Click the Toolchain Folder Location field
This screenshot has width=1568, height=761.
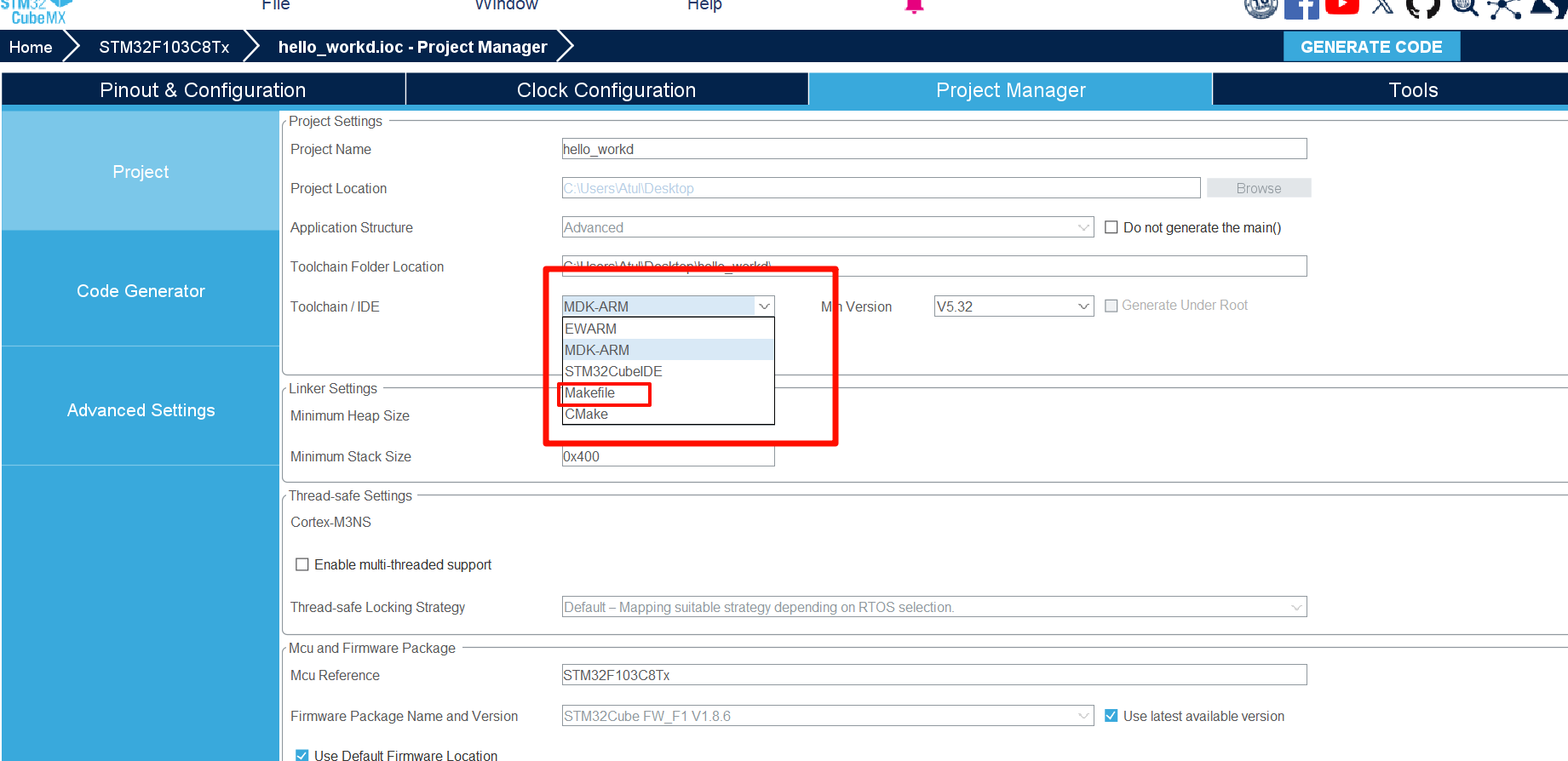click(934, 266)
